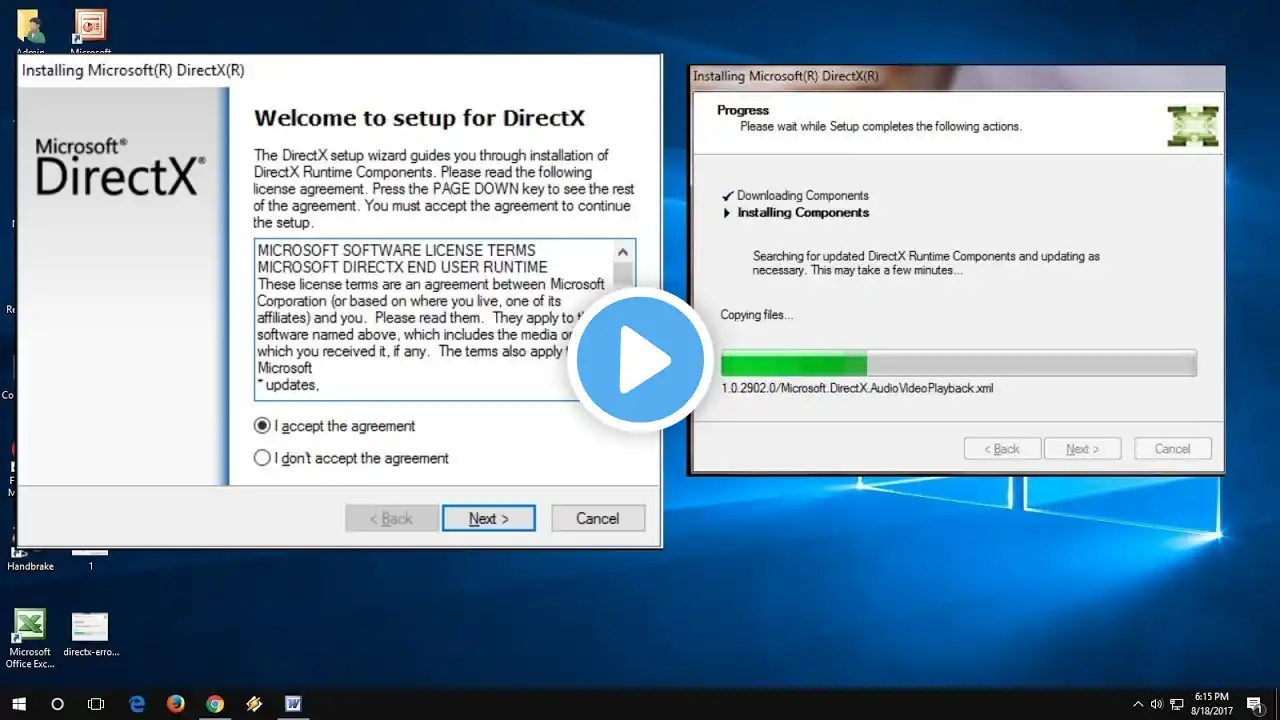
Task: Open the Windows Start menu
Action: [x=19, y=704]
